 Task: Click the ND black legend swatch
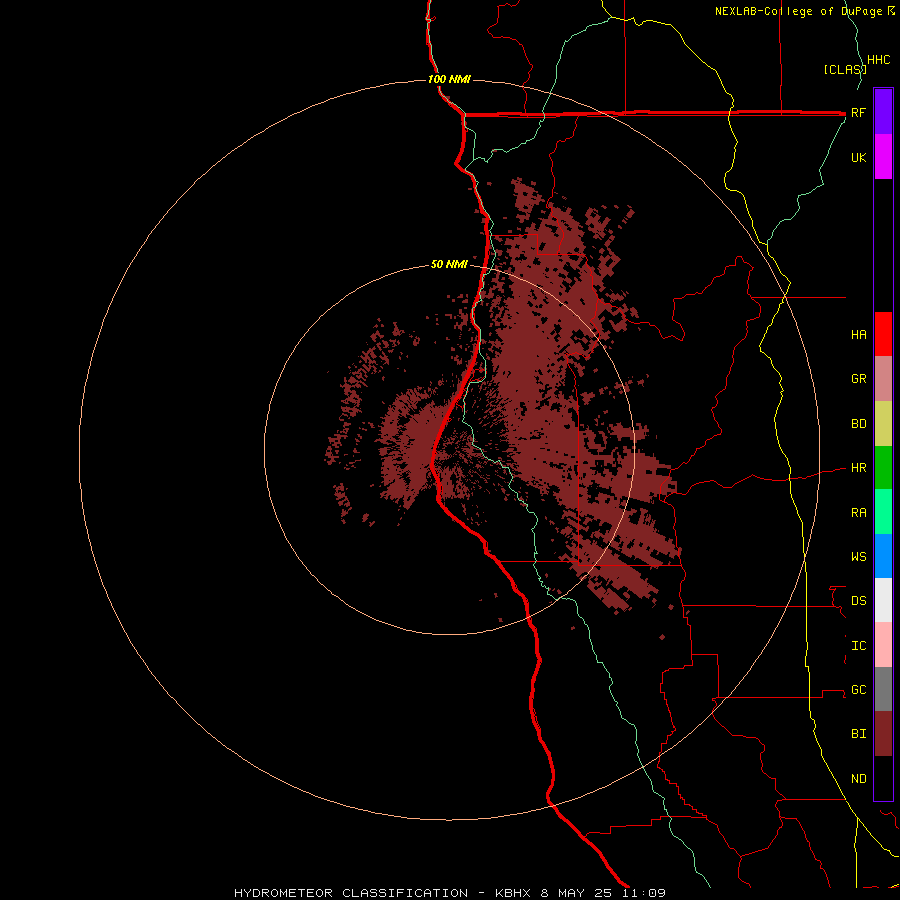coord(883,778)
